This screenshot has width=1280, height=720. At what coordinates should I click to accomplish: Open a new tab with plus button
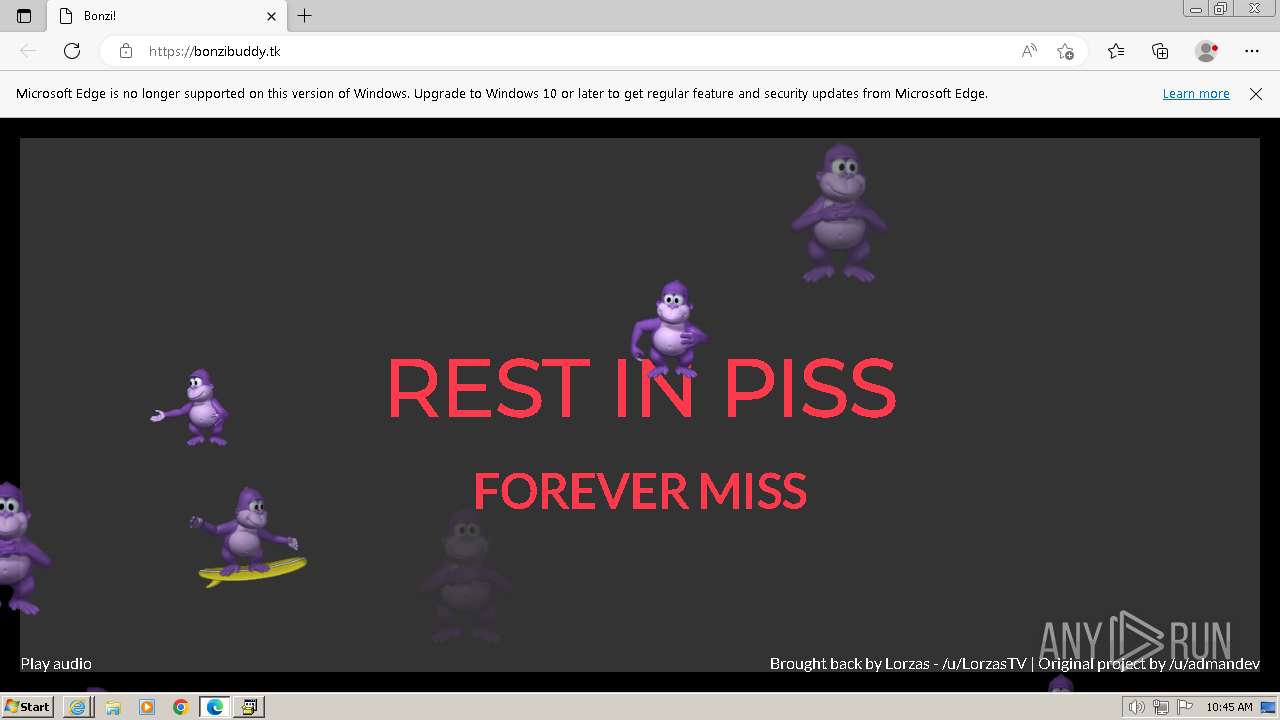pyautogui.click(x=305, y=16)
